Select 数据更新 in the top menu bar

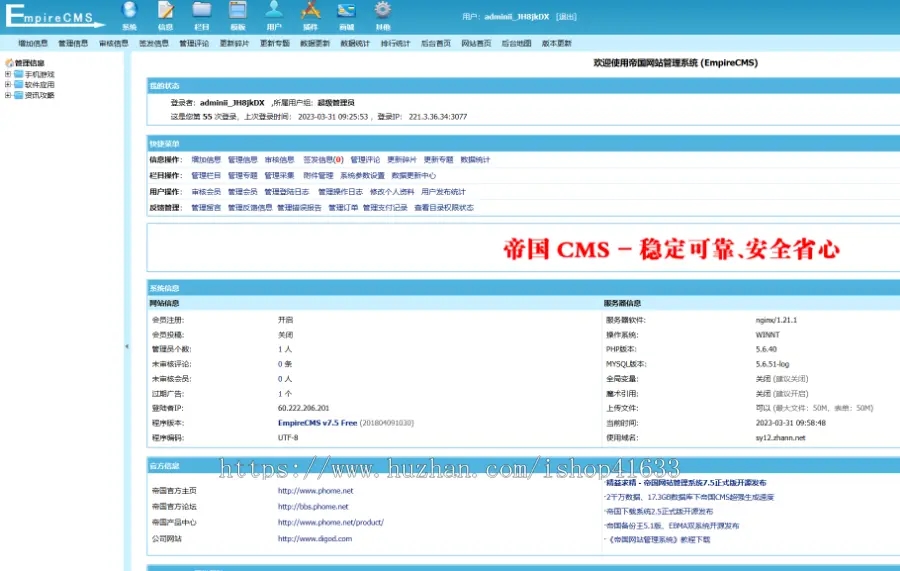pos(315,43)
